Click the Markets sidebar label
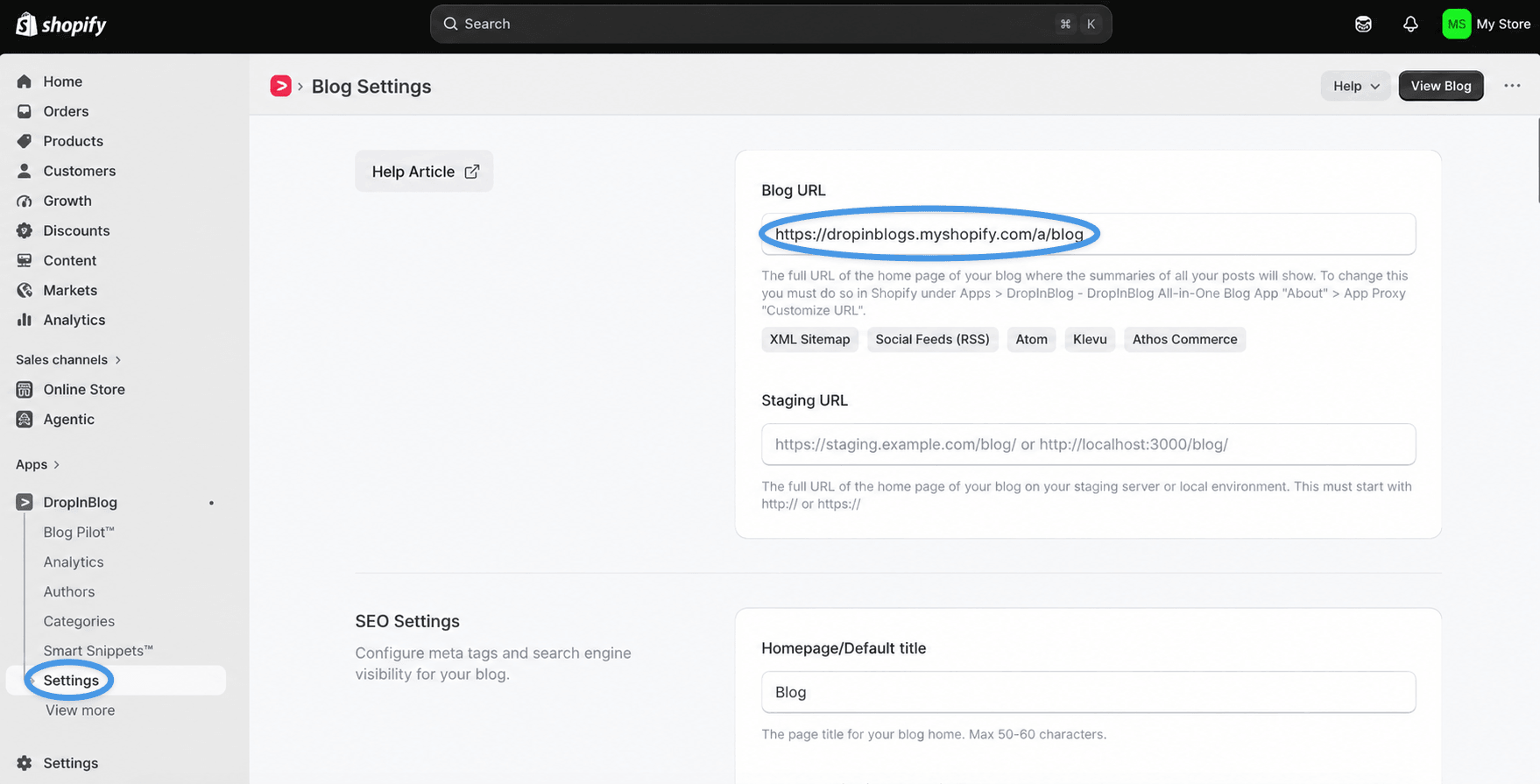This screenshot has width=1540, height=784. point(70,290)
